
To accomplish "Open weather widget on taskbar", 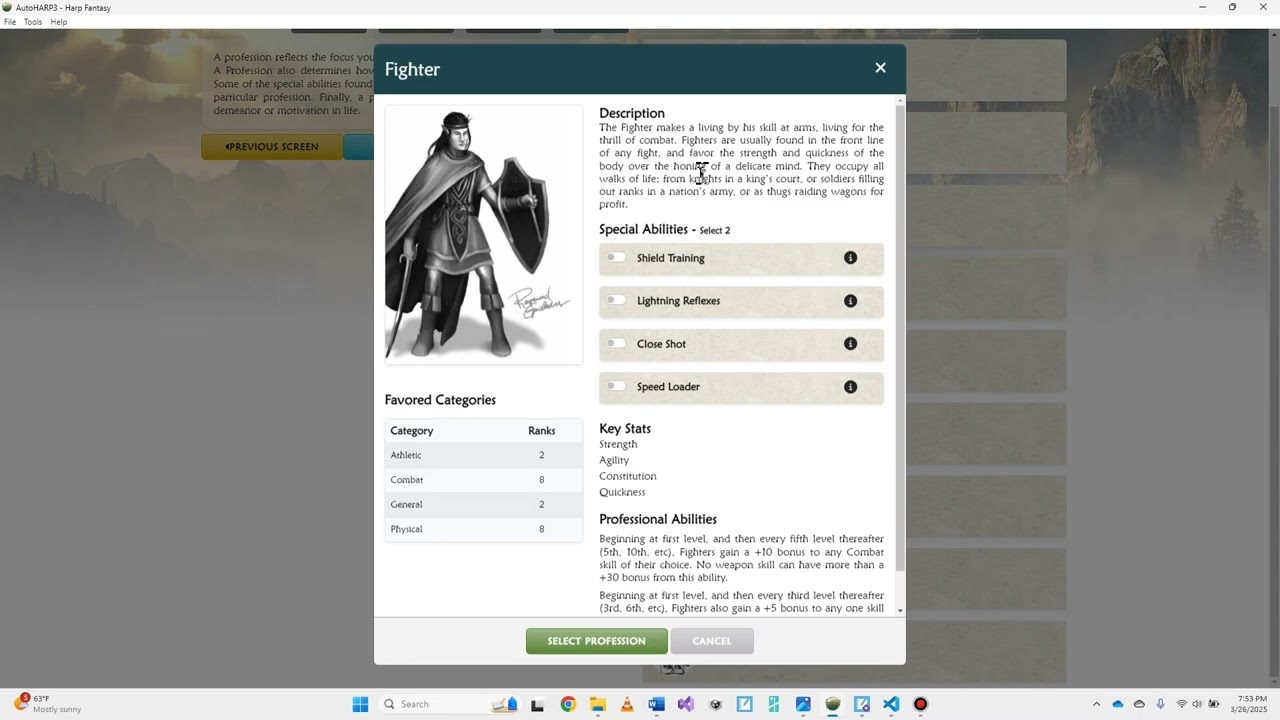I will [x=48, y=704].
